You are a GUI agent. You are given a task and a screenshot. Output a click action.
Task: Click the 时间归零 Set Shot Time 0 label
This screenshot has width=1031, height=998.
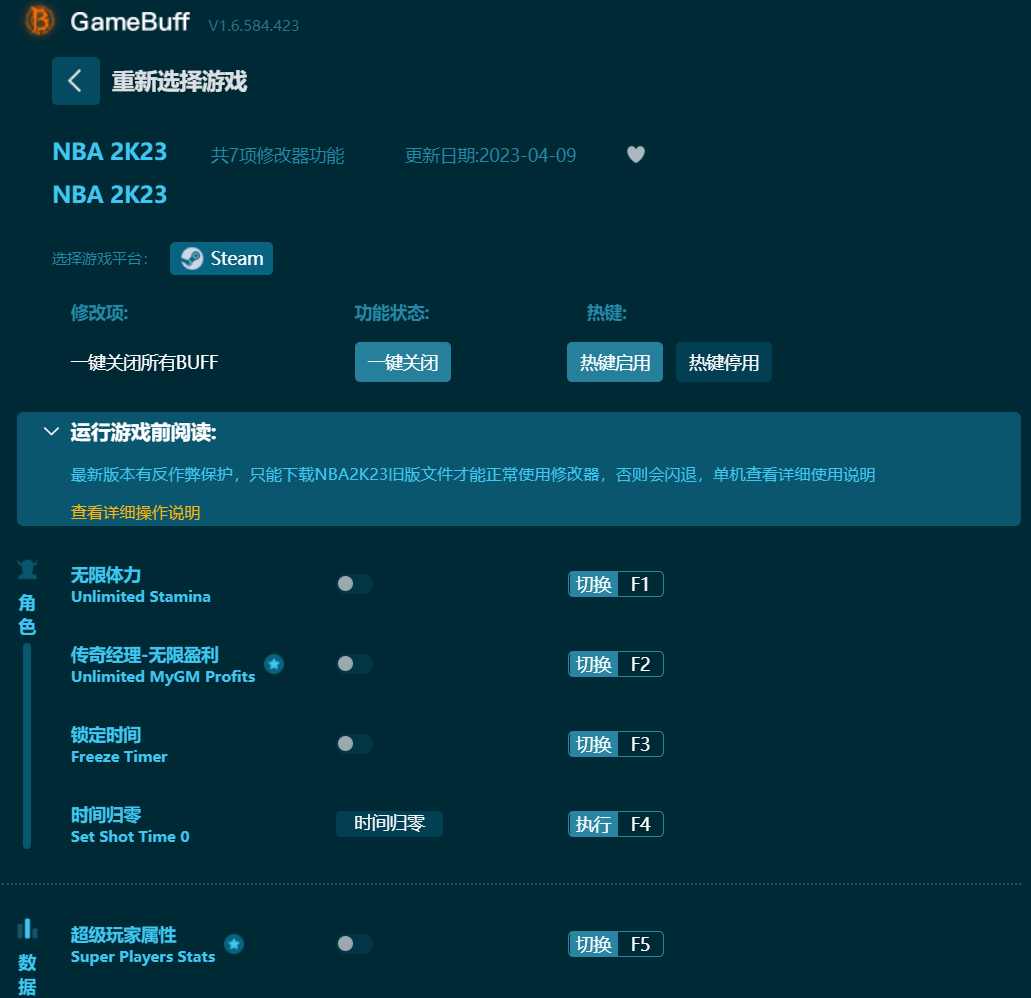(x=130, y=824)
